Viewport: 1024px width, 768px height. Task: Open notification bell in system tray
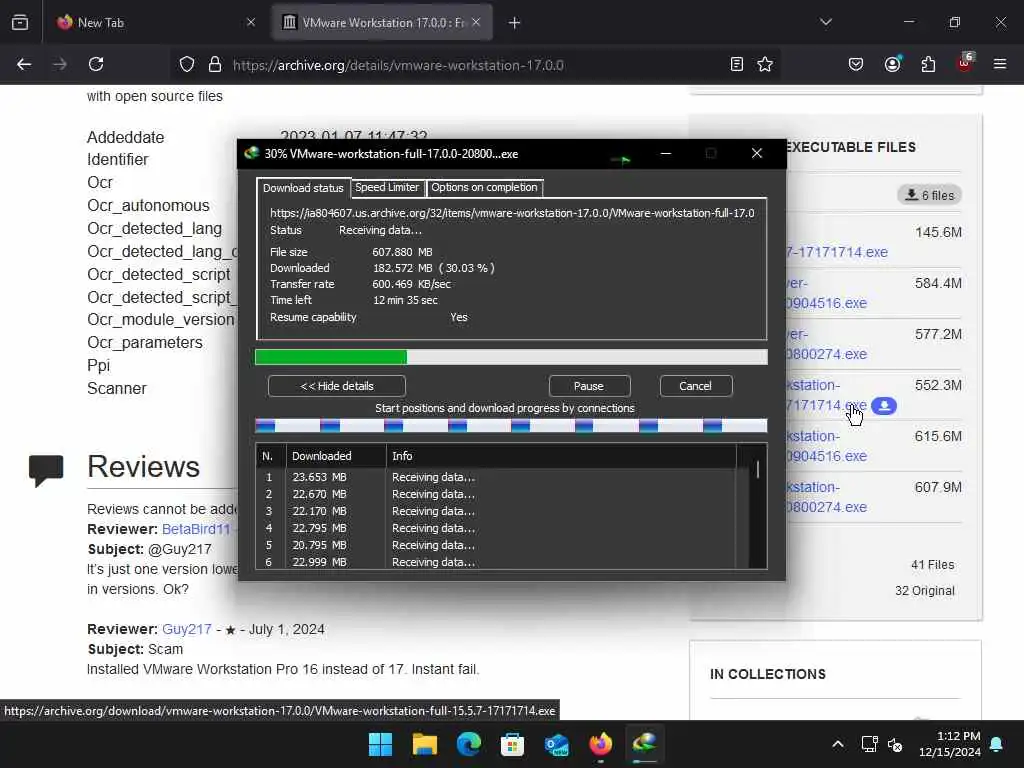pyautogui.click(x=997, y=744)
